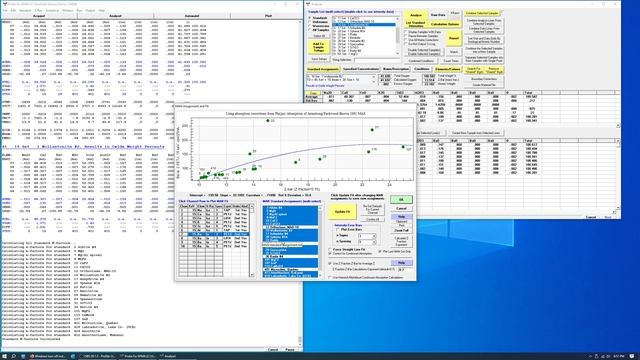Open the Edit menu in main window
The image size is (640, 360).
click(13, 10)
